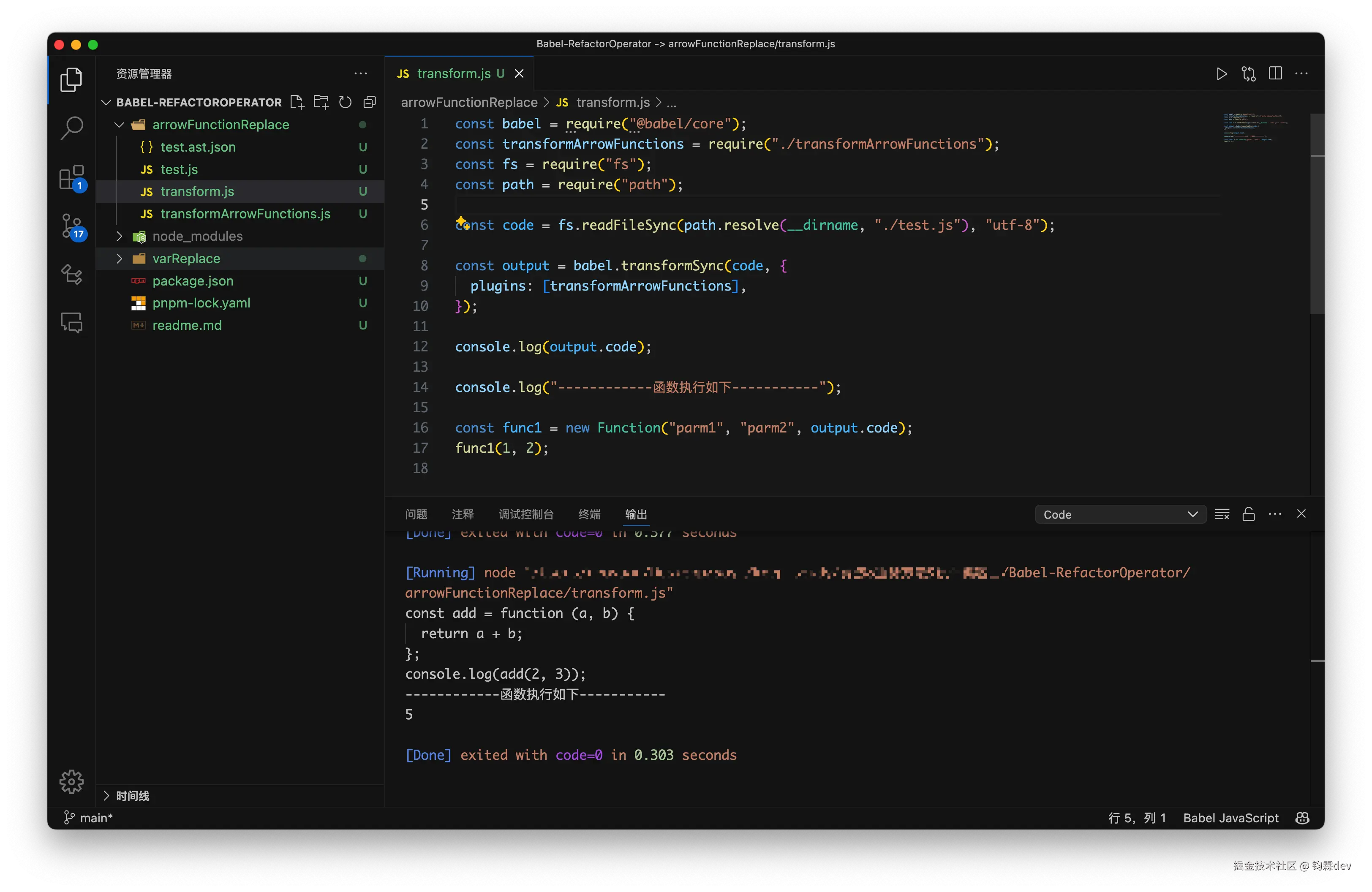
Task: Click the main* git branch status item
Action: pos(89,818)
